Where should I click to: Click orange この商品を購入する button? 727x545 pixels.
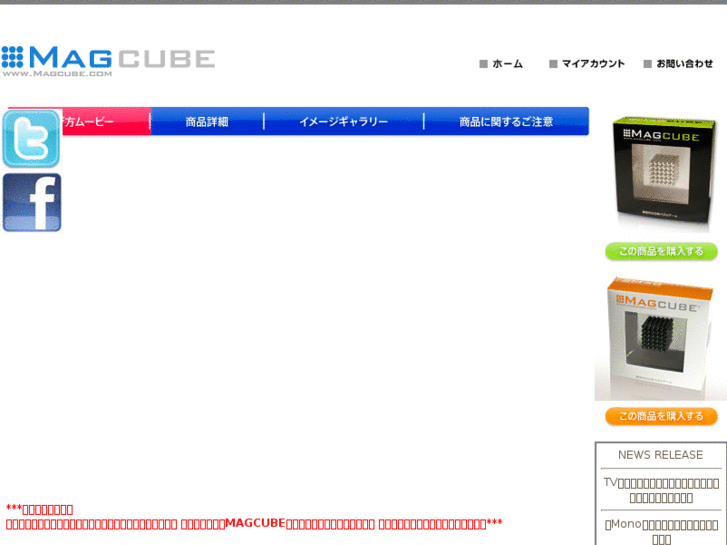[x=661, y=416]
